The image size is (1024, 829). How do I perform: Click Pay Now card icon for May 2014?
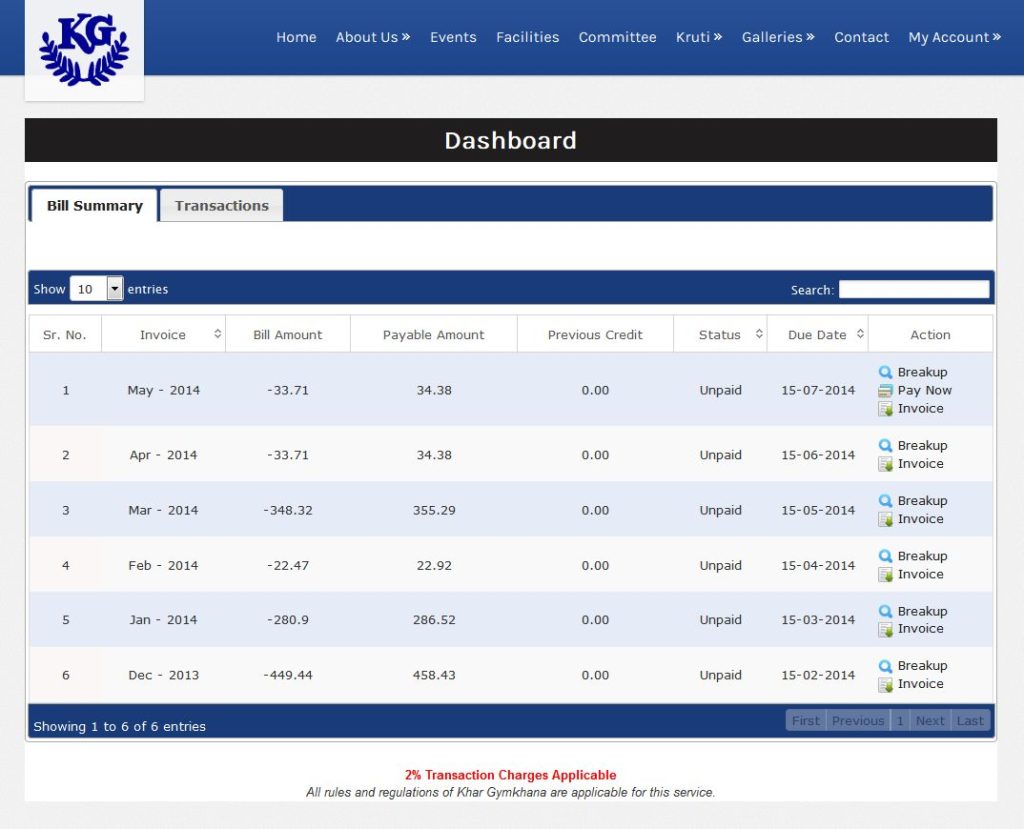(885, 391)
